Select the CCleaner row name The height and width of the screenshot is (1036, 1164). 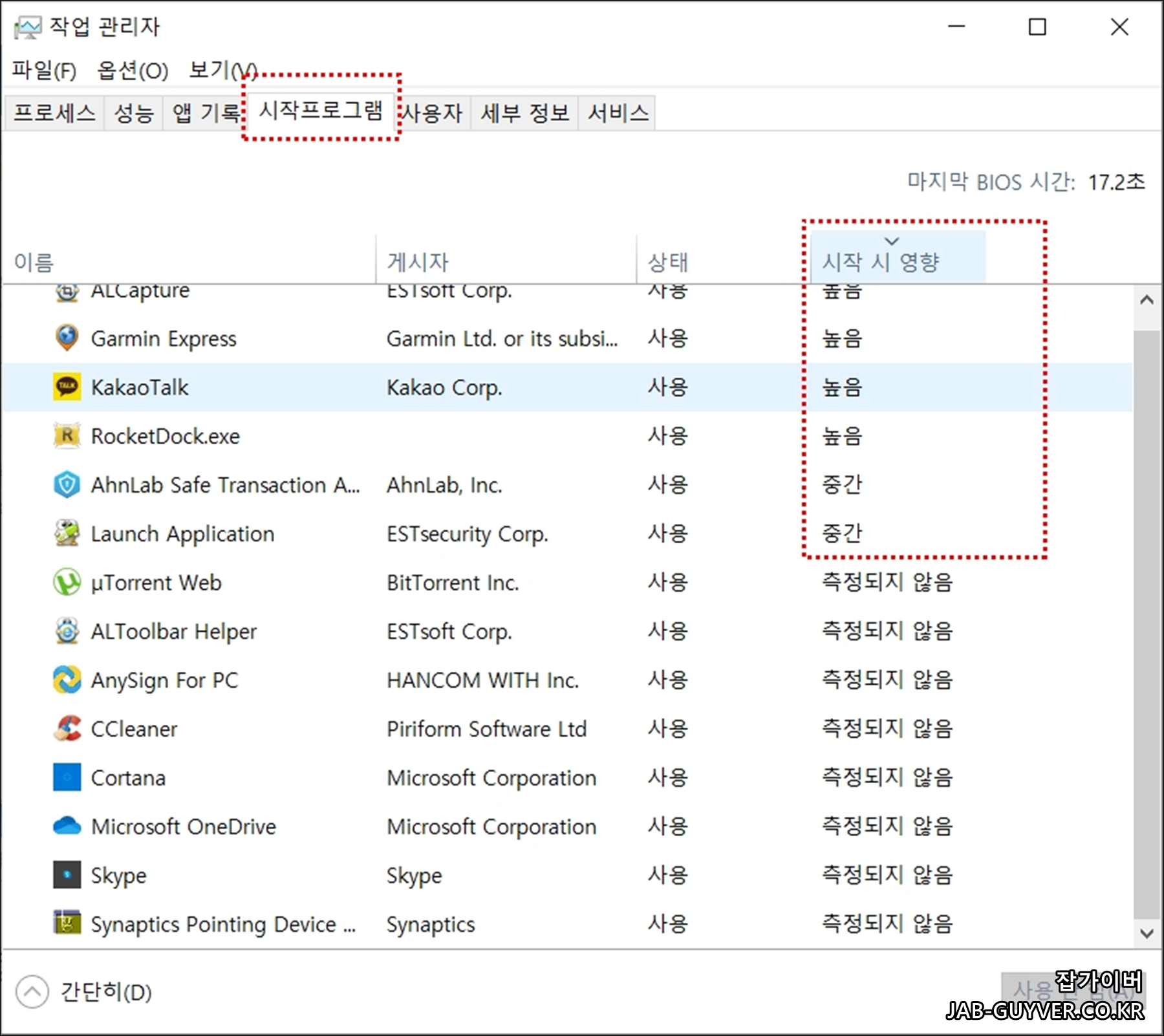tap(134, 729)
